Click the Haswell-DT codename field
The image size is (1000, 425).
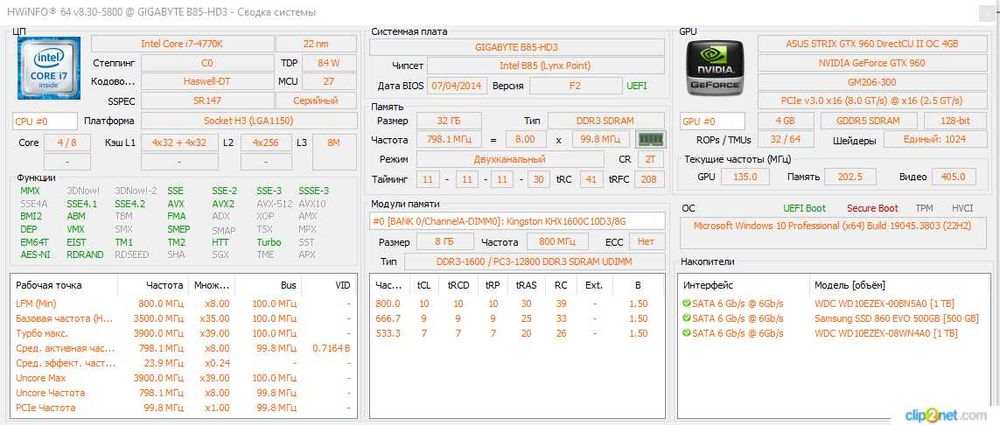pyautogui.click(x=207, y=82)
